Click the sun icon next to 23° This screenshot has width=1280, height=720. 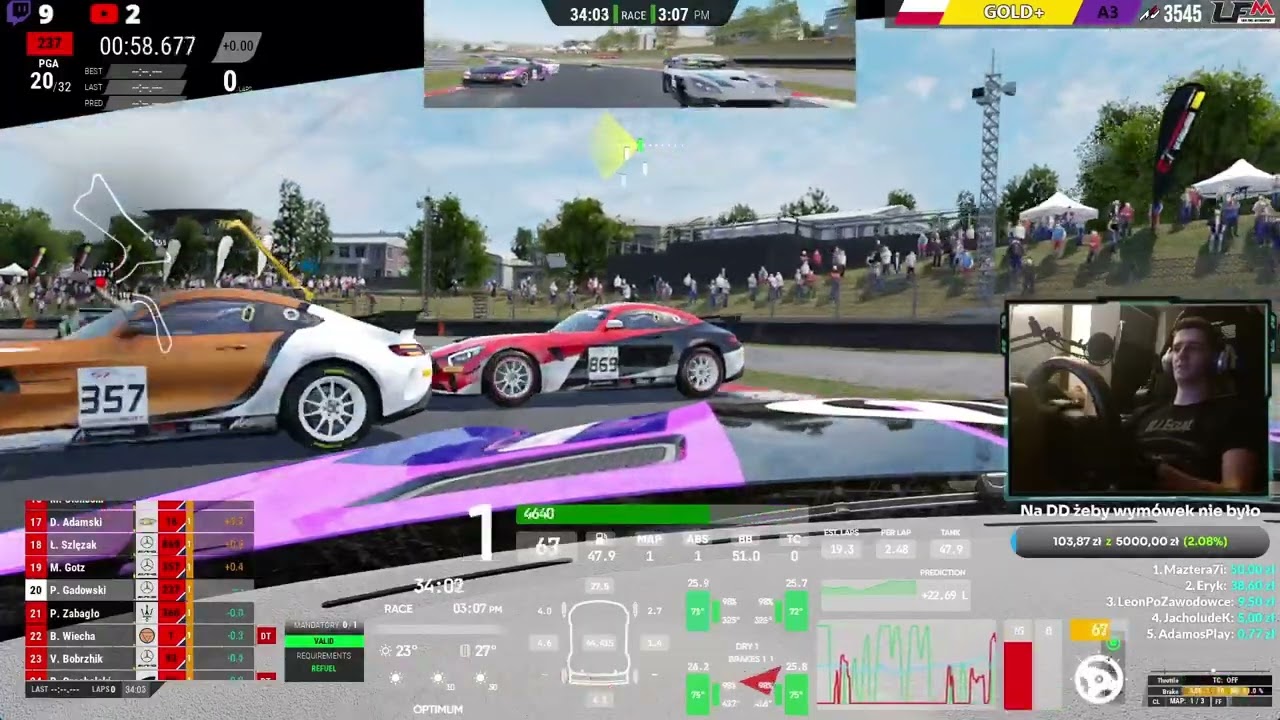coord(386,651)
